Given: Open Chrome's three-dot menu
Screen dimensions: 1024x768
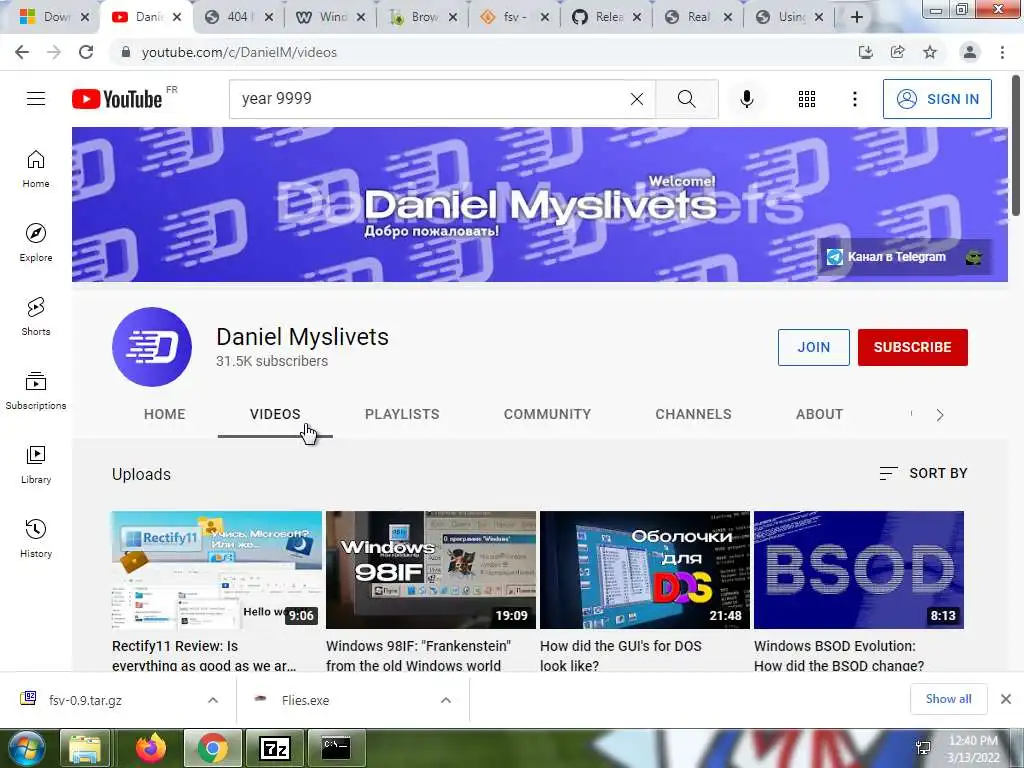Looking at the screenshot, I should tap(1002, 52).
